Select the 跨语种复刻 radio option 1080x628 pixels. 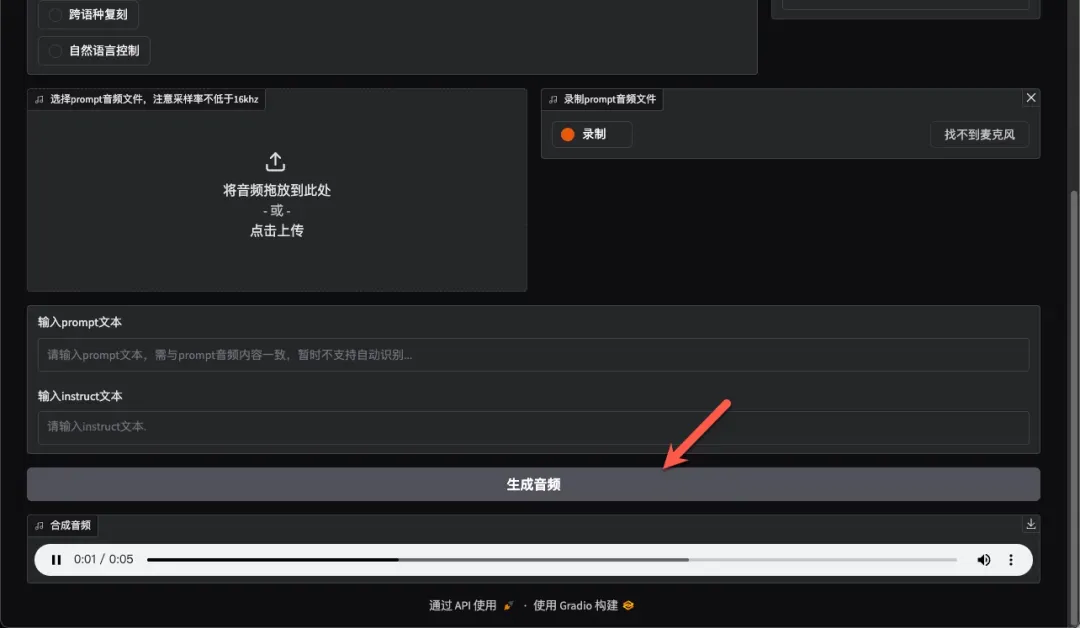(x=56, y=15)
